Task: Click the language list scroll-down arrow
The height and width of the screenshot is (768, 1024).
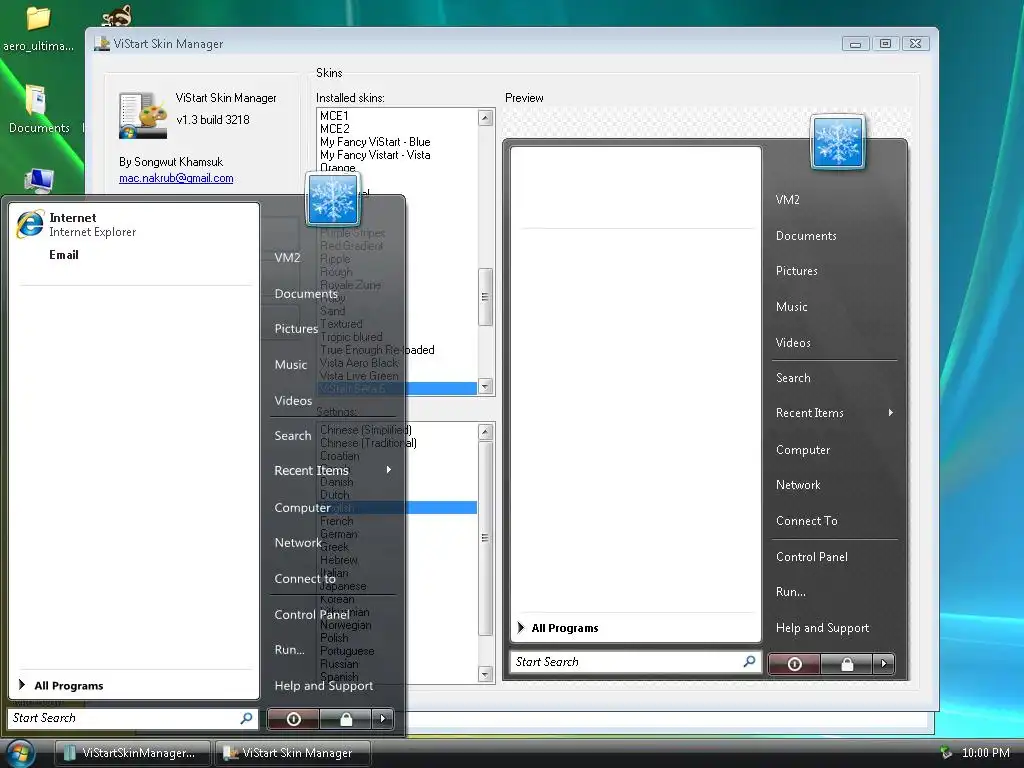Action: point(485,674)
